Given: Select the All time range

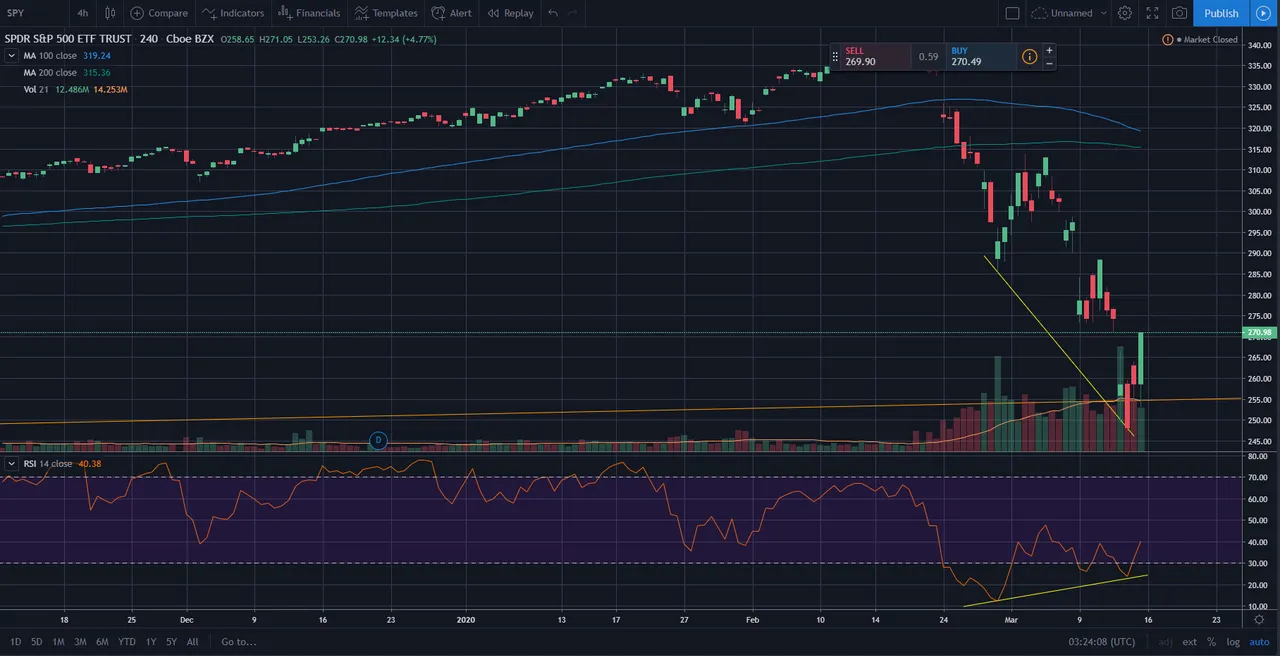Looking at the screenshot, I should [192, 642].
